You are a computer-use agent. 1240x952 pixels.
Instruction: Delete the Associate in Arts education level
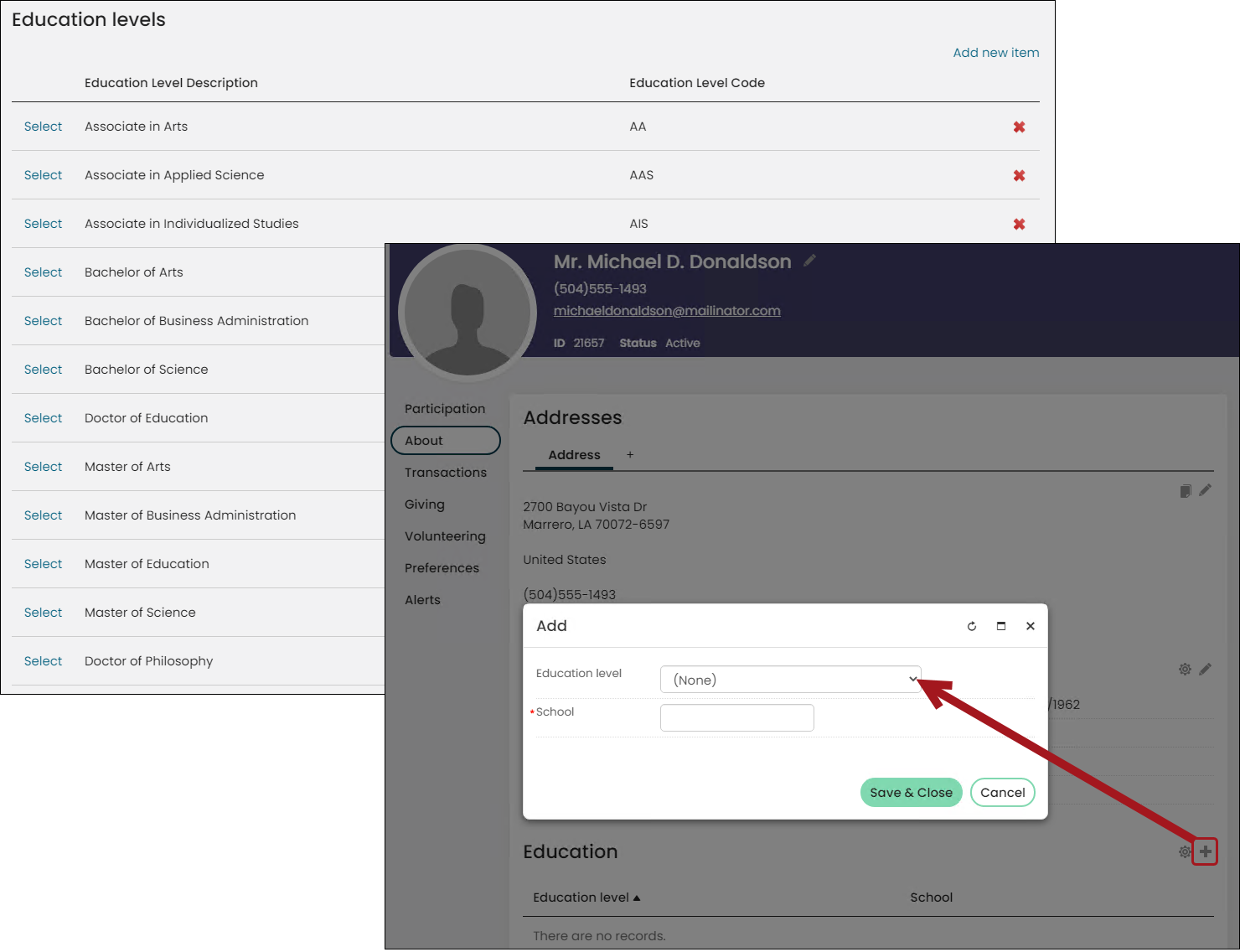point(1019,127)
